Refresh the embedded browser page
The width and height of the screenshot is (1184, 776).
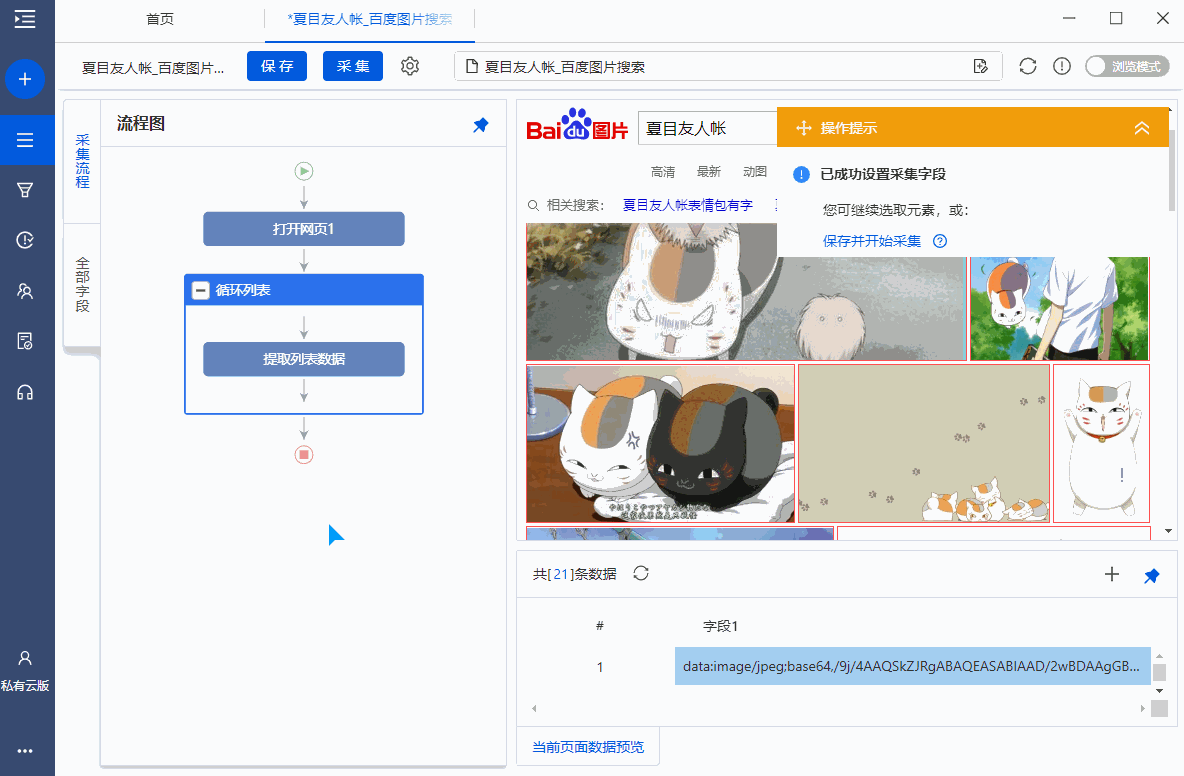(x=1028, y=66)
